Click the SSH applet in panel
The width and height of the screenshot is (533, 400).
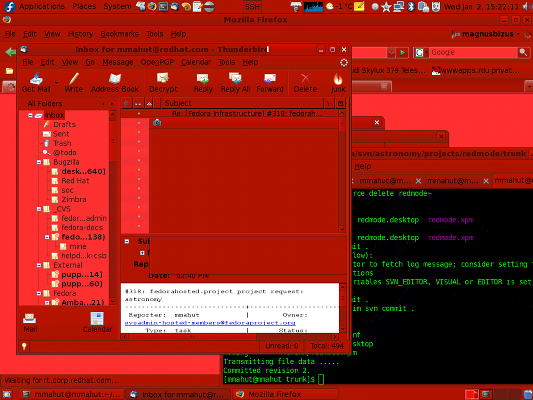tap(252, 6)
